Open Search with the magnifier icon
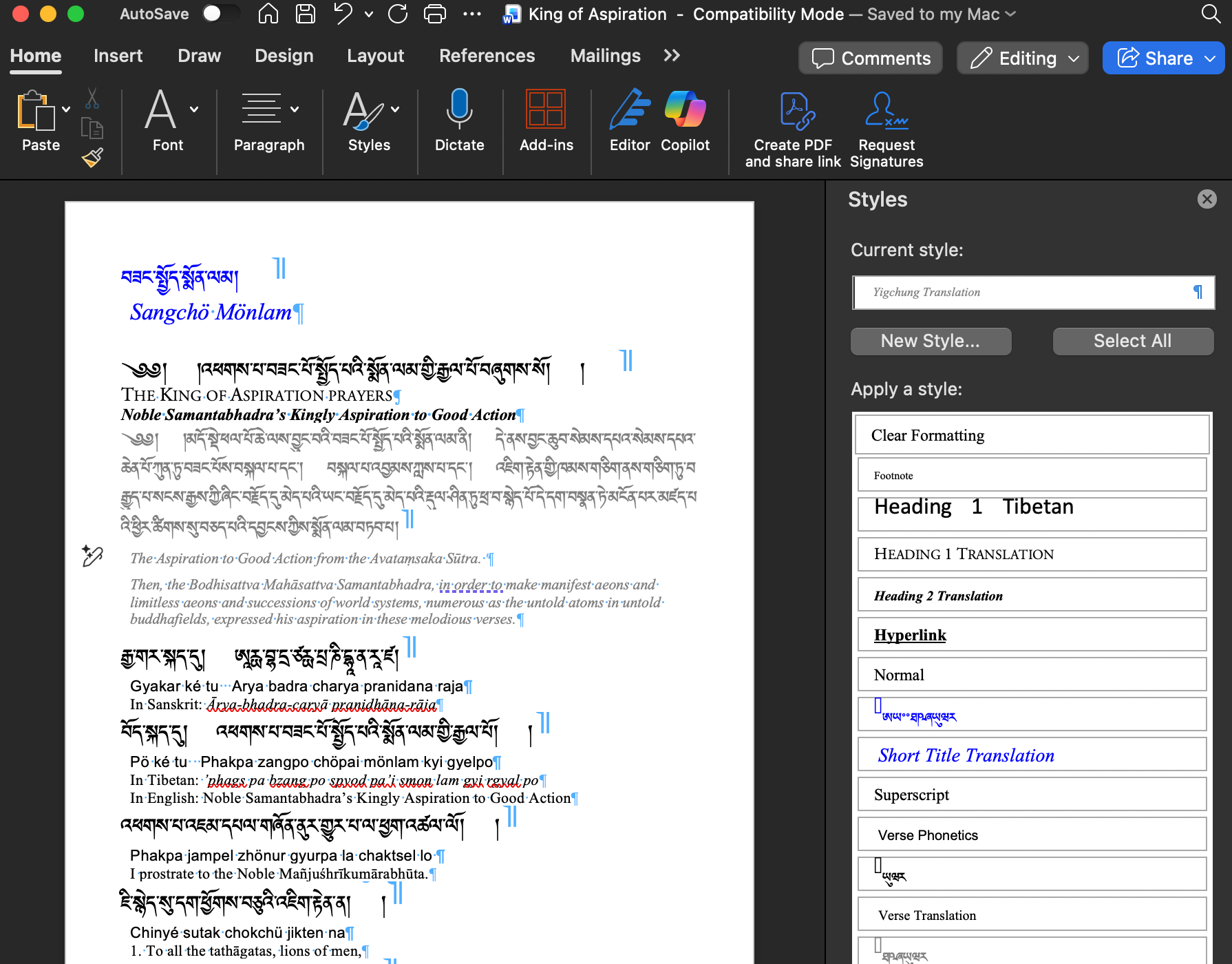Viewport: 1232px width, 964px height. (x=1210, y=13)
